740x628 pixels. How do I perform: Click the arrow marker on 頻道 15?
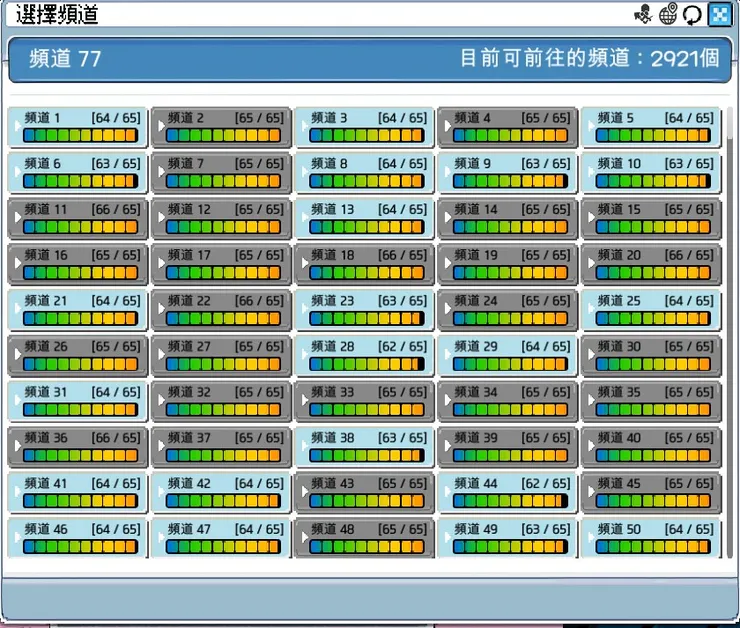(x=591, y=217)
